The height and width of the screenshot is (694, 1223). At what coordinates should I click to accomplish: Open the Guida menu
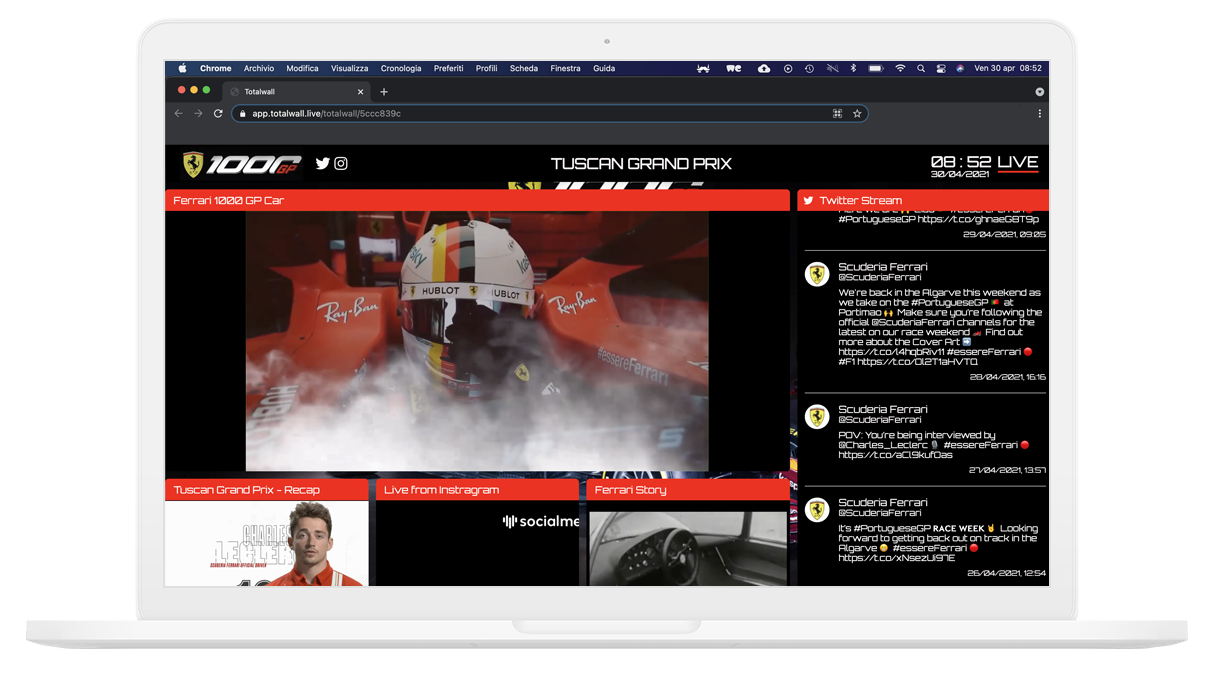coord(604,69)
